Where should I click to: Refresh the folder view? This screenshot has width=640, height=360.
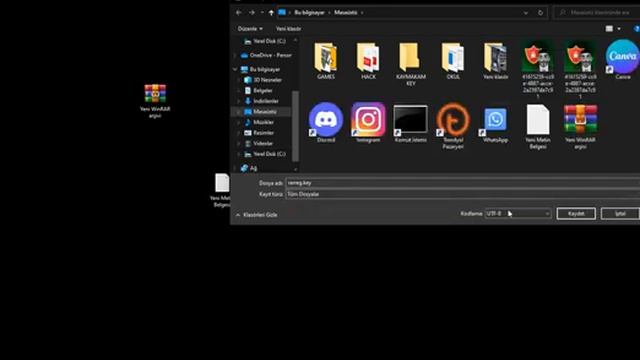pos(540,13)
